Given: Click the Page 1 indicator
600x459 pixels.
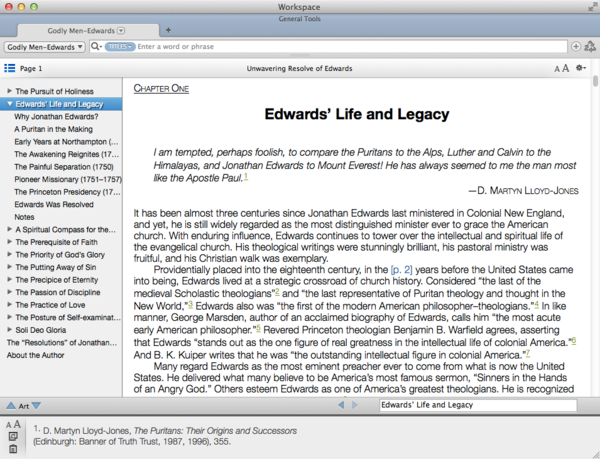Looking at the screenshot, I should click(31, 68).
